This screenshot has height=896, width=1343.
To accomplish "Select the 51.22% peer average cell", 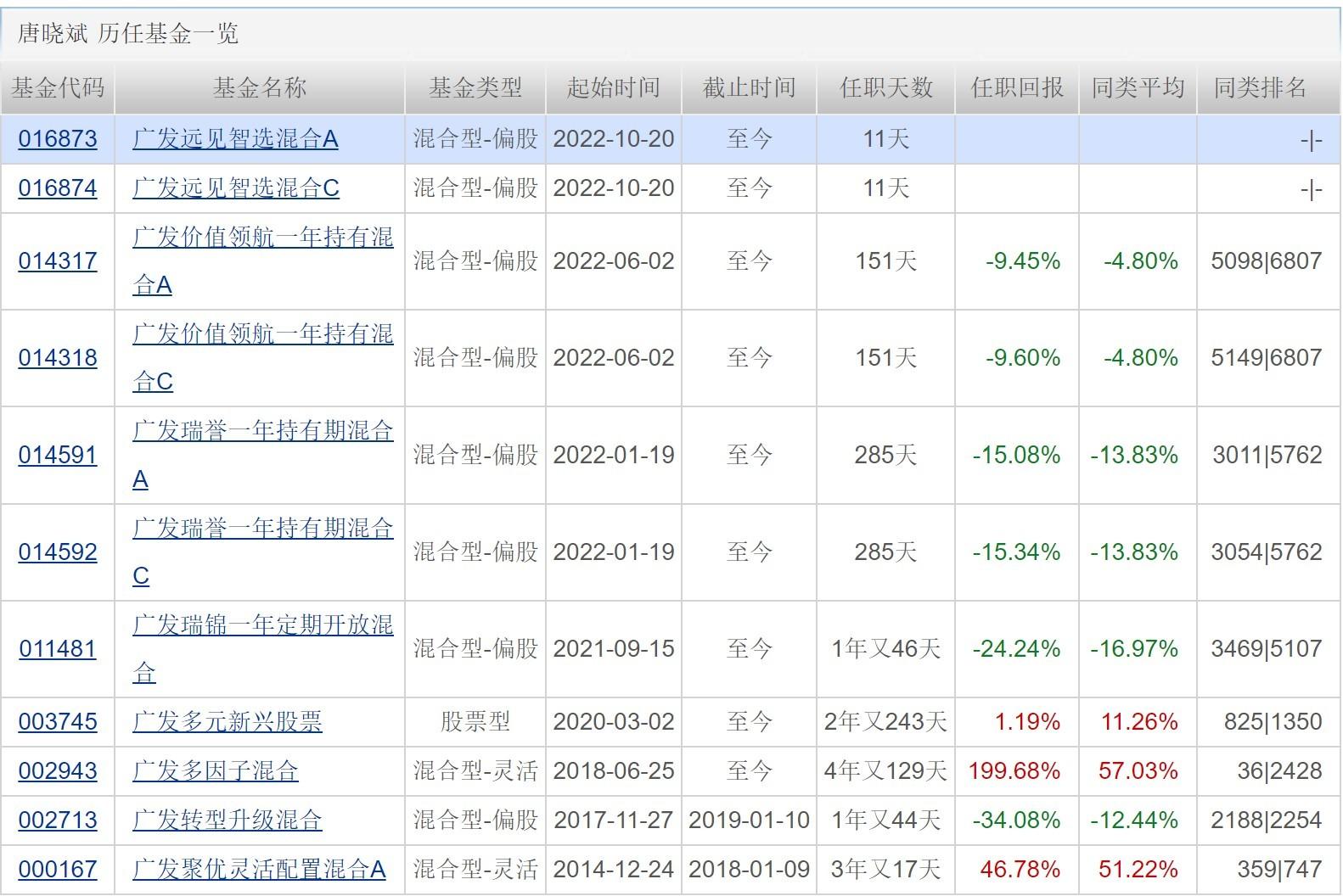I will [1138, 870].
